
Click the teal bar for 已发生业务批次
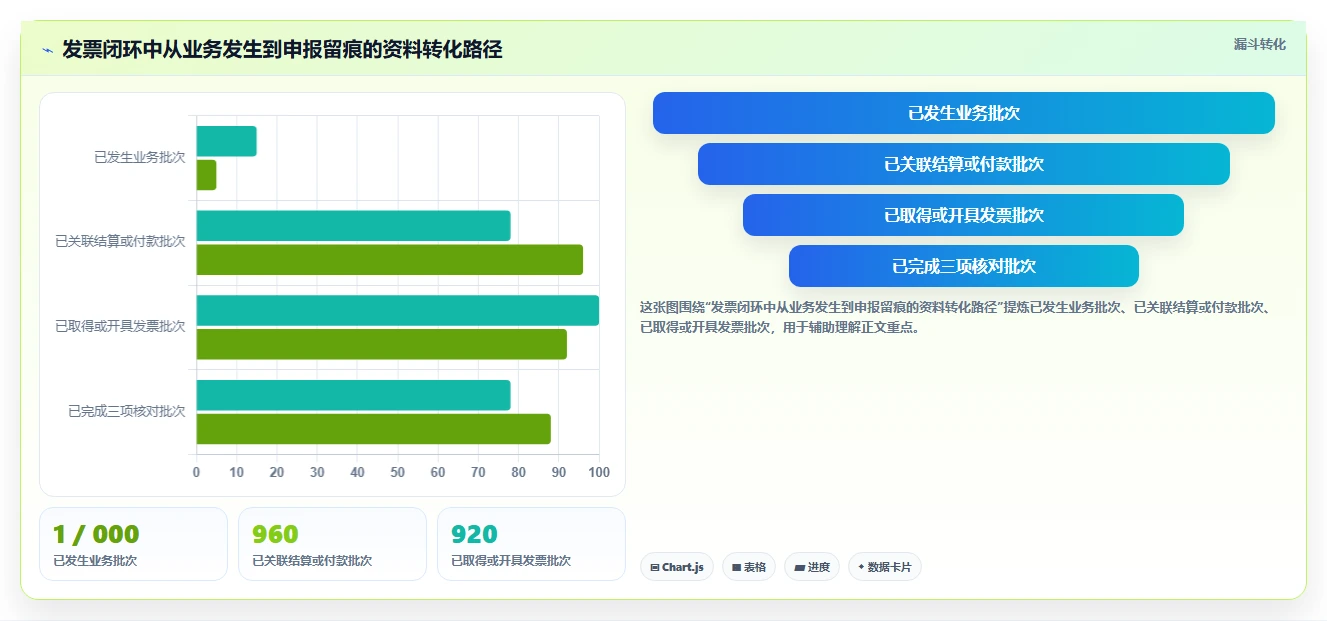coord(226,141)
